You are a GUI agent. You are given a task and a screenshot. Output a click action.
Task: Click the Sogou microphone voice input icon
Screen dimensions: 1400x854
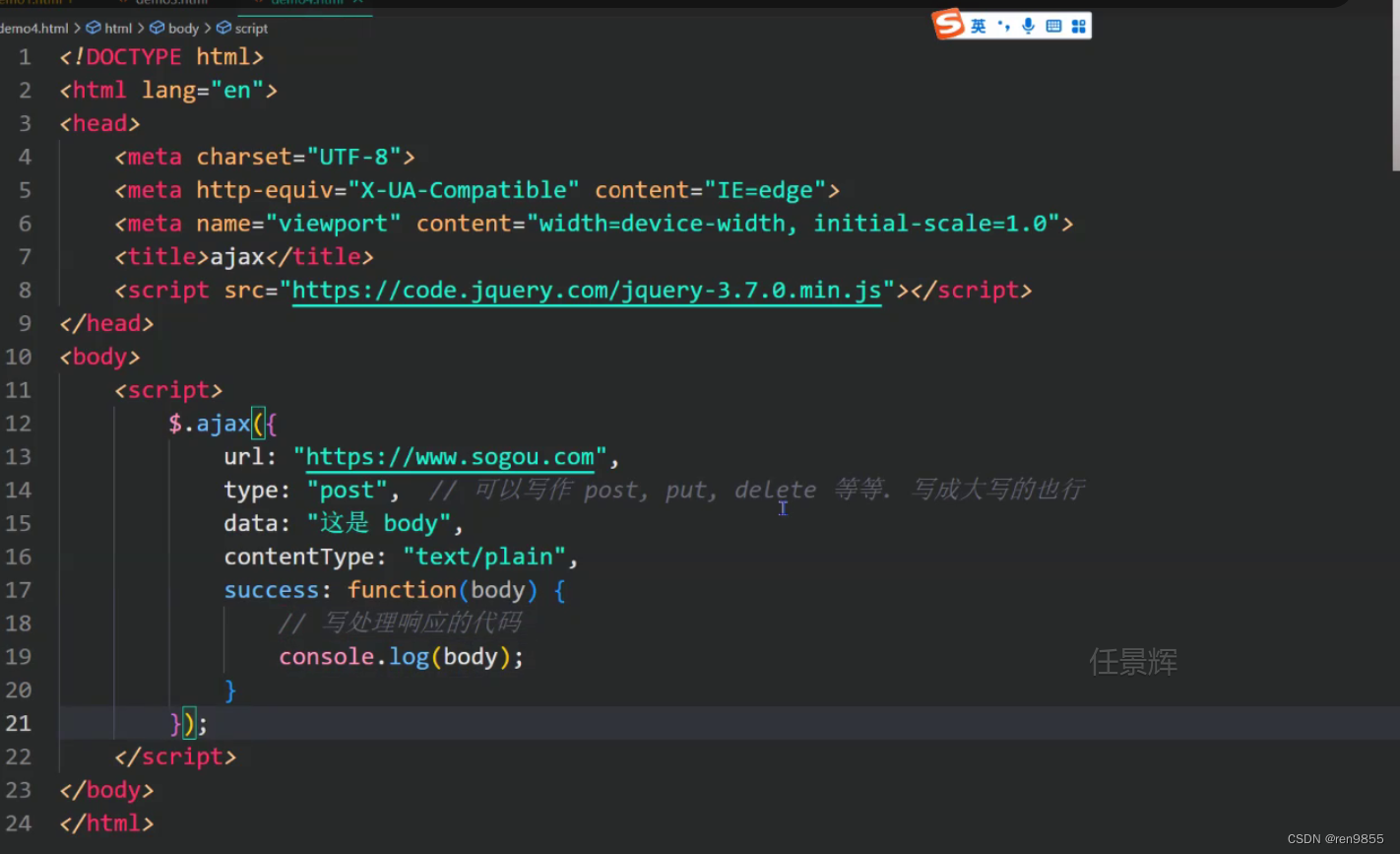point(1028,26)
